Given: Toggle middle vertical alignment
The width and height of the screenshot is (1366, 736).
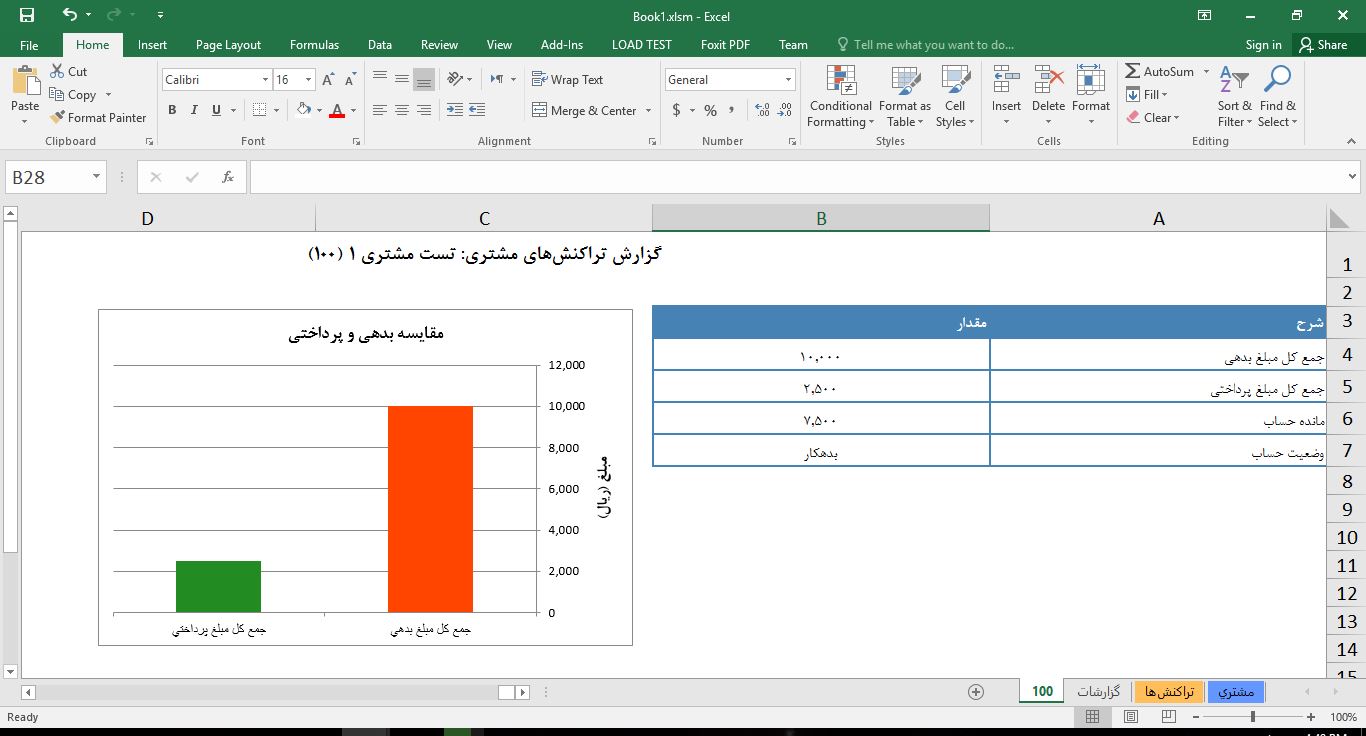Looking at the screenshot, I should pyautogui.click(x=402, y=79).
